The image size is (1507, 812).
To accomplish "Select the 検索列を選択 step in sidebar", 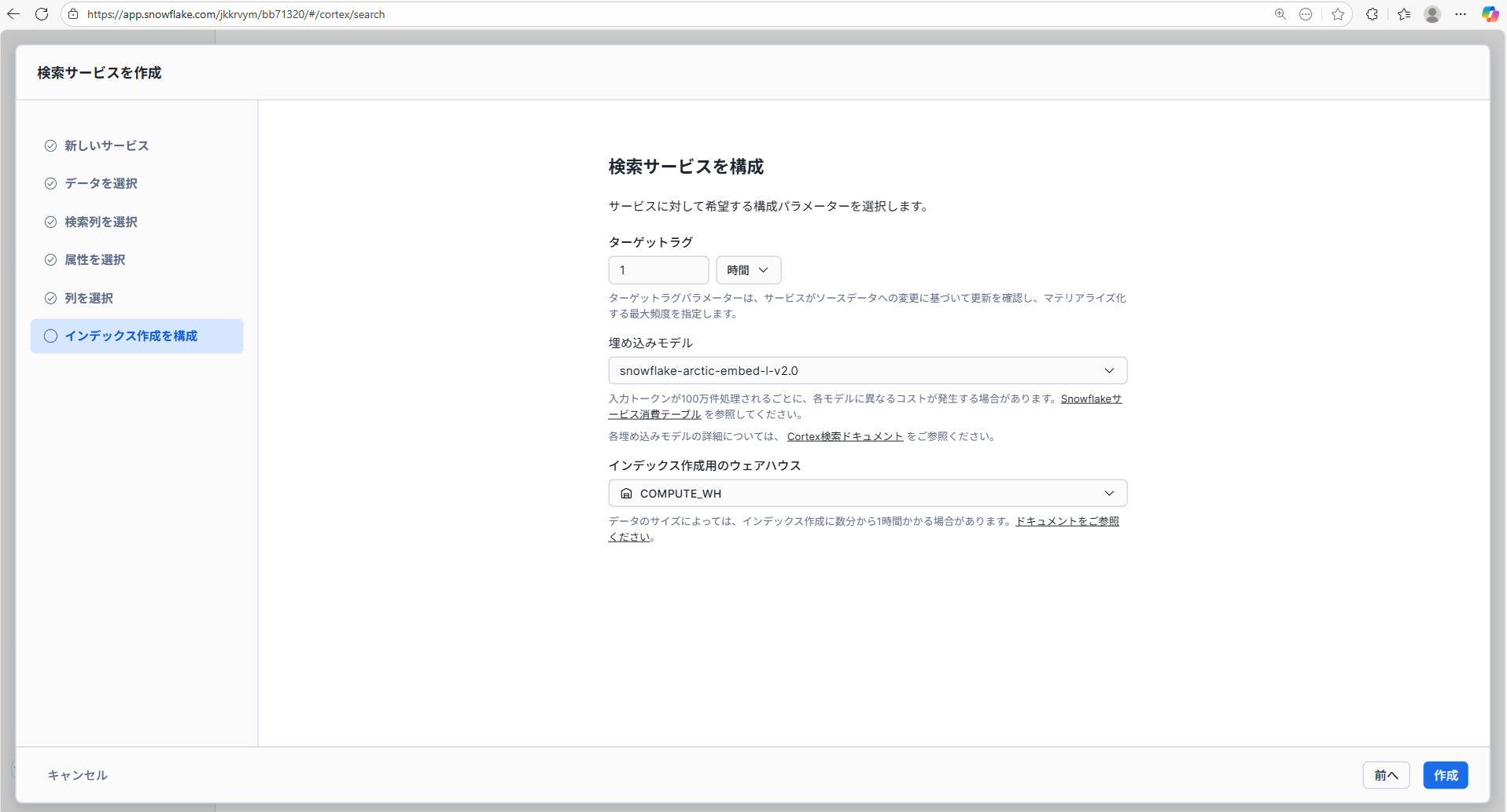I will pos(101,222).
